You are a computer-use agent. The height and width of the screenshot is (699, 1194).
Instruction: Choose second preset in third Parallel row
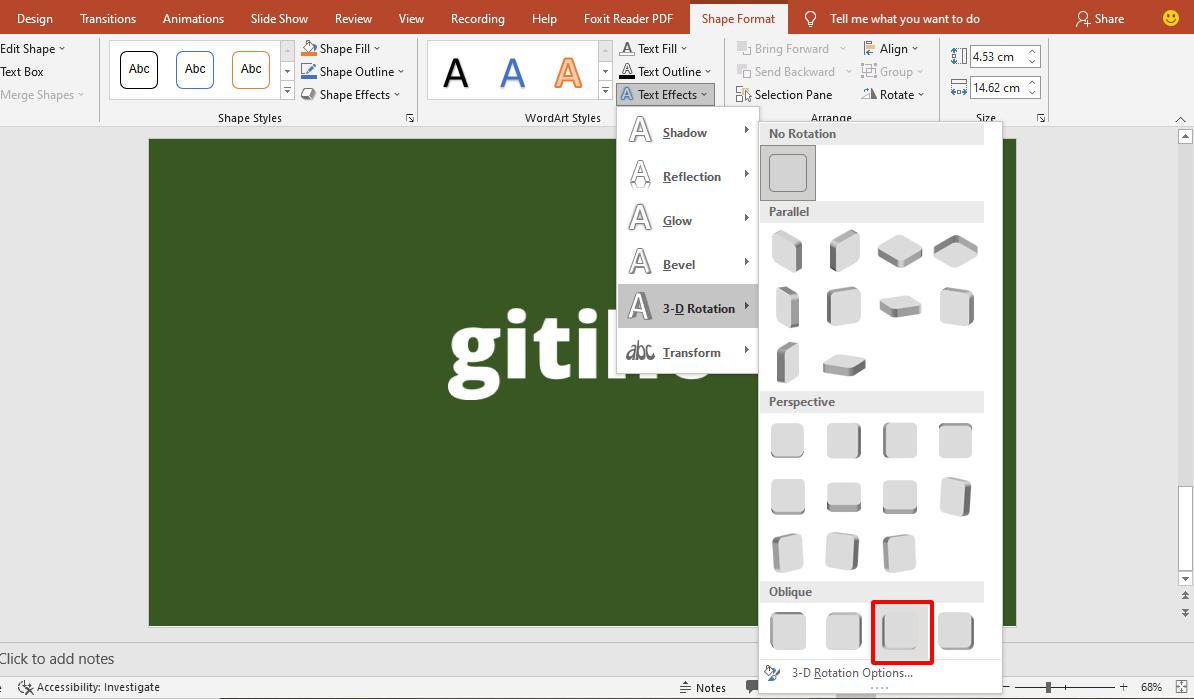[844, 365]
